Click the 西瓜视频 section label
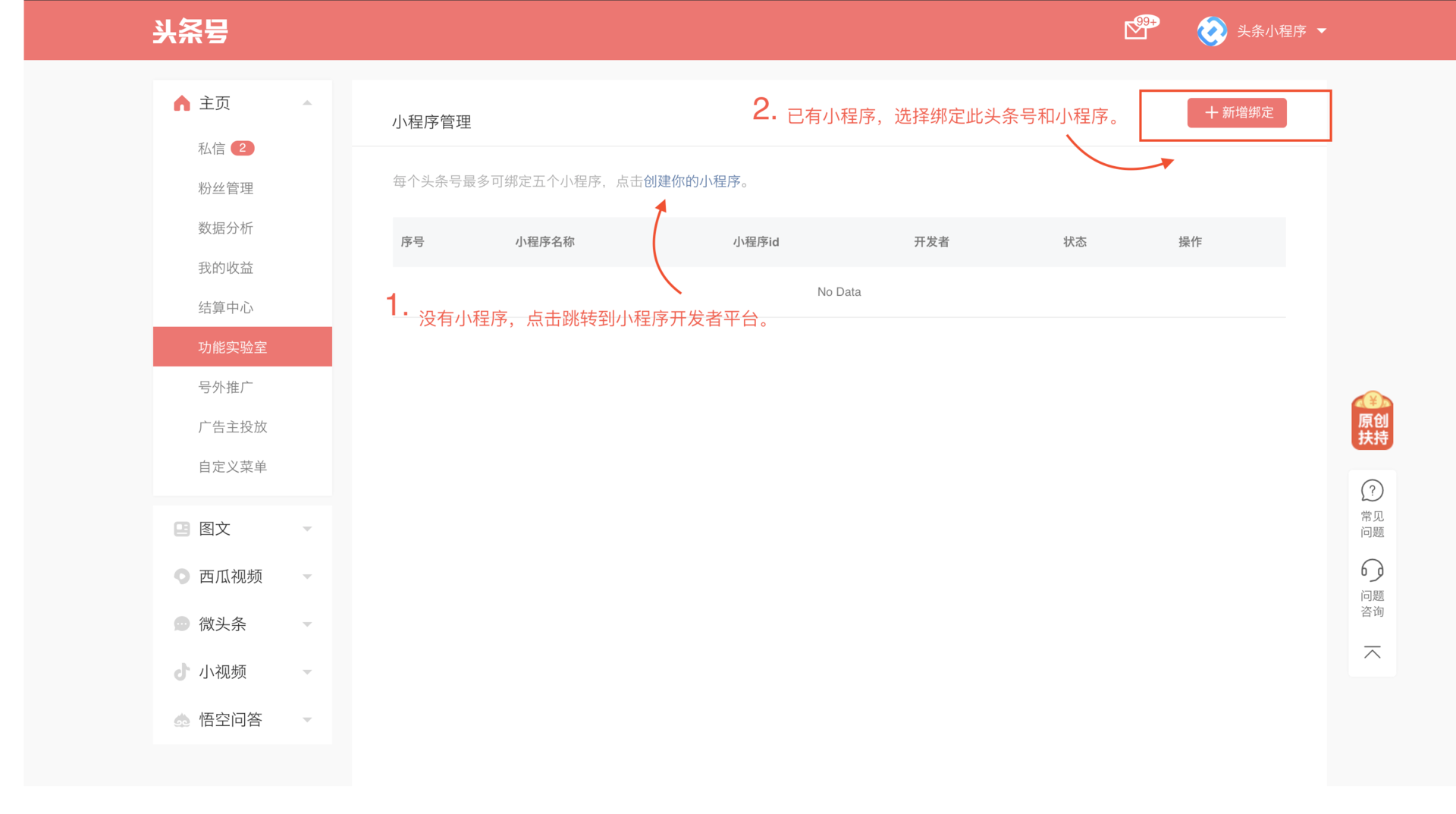The height and width of the screenshot is (814, 1456). pos(231,577)
